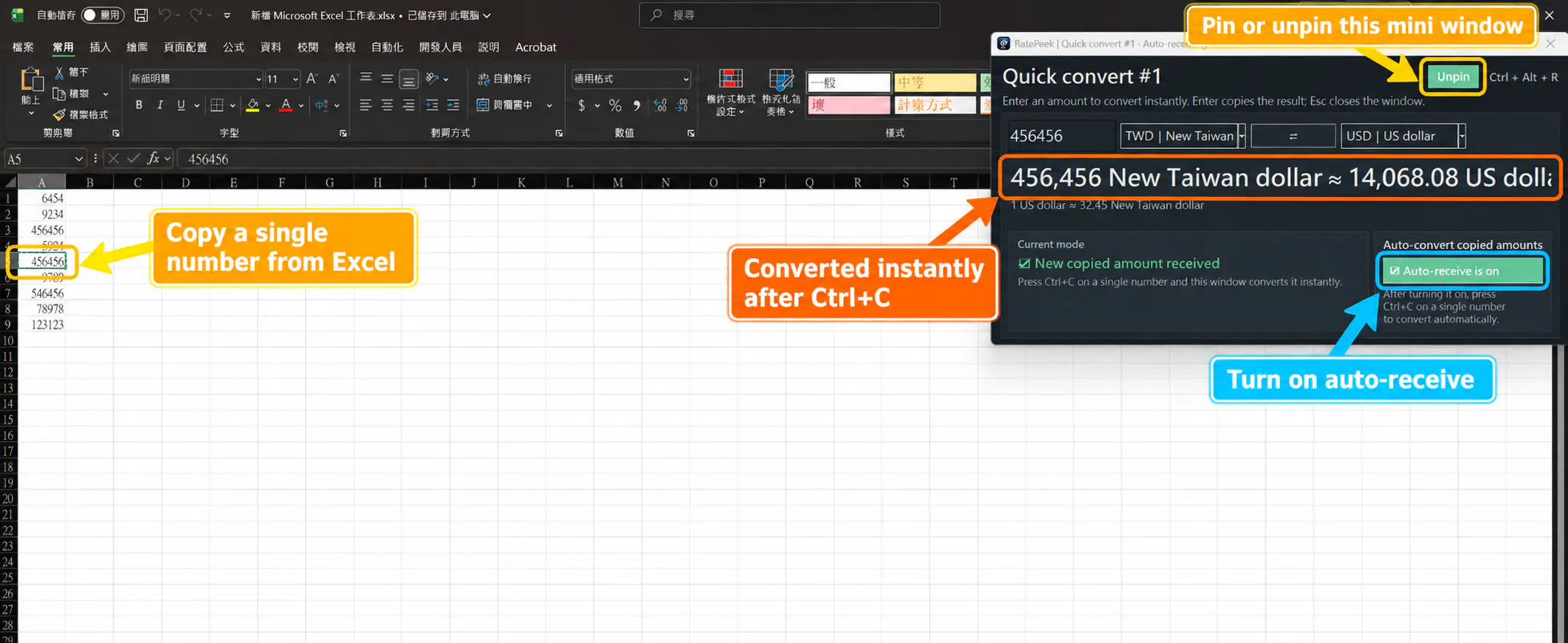Click the Undo arrow icon

164,15
